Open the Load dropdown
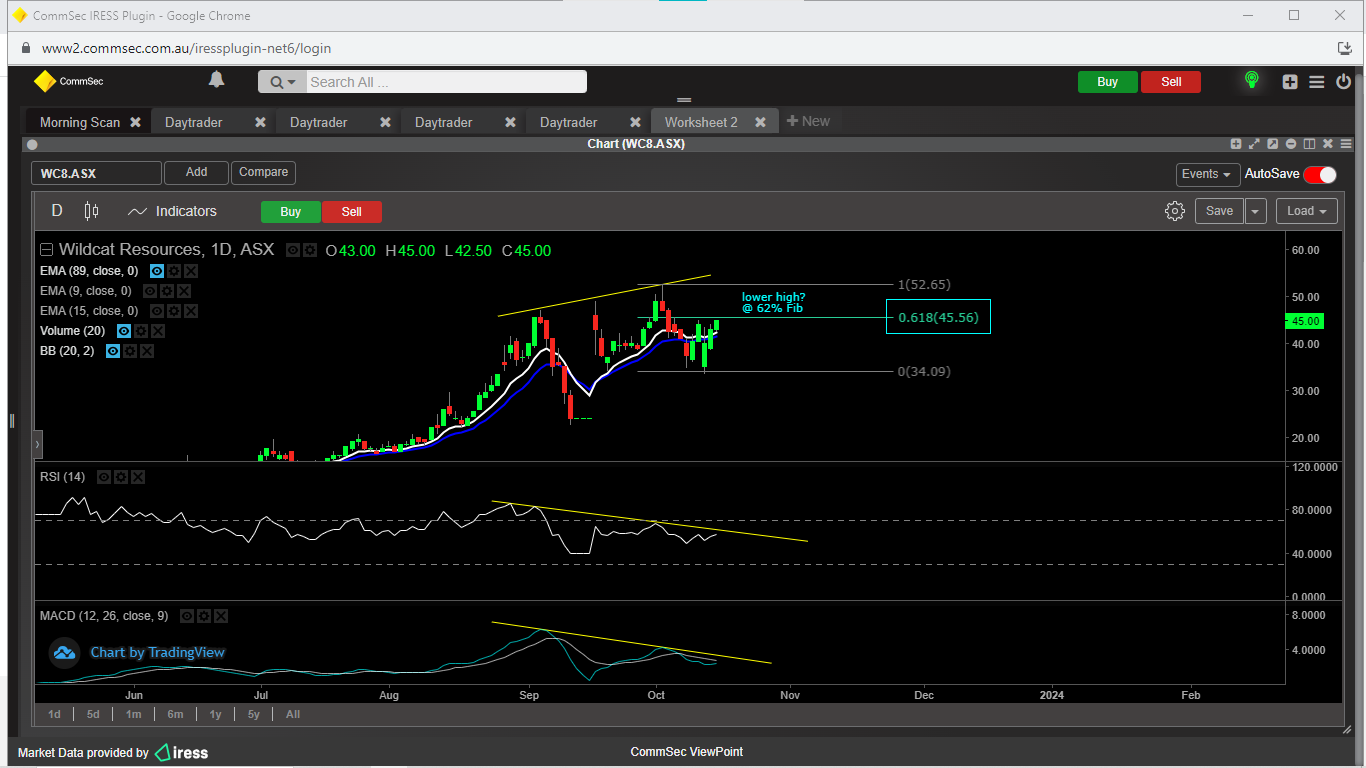 [1307, 211]
